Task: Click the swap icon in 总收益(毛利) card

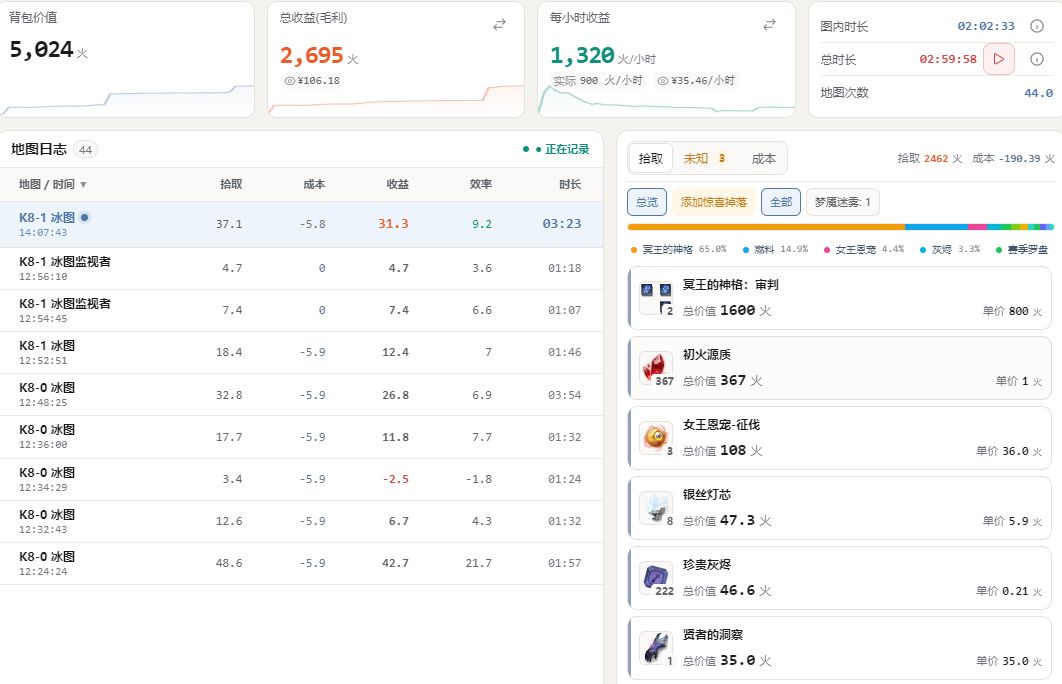Action: coord(499,25)
